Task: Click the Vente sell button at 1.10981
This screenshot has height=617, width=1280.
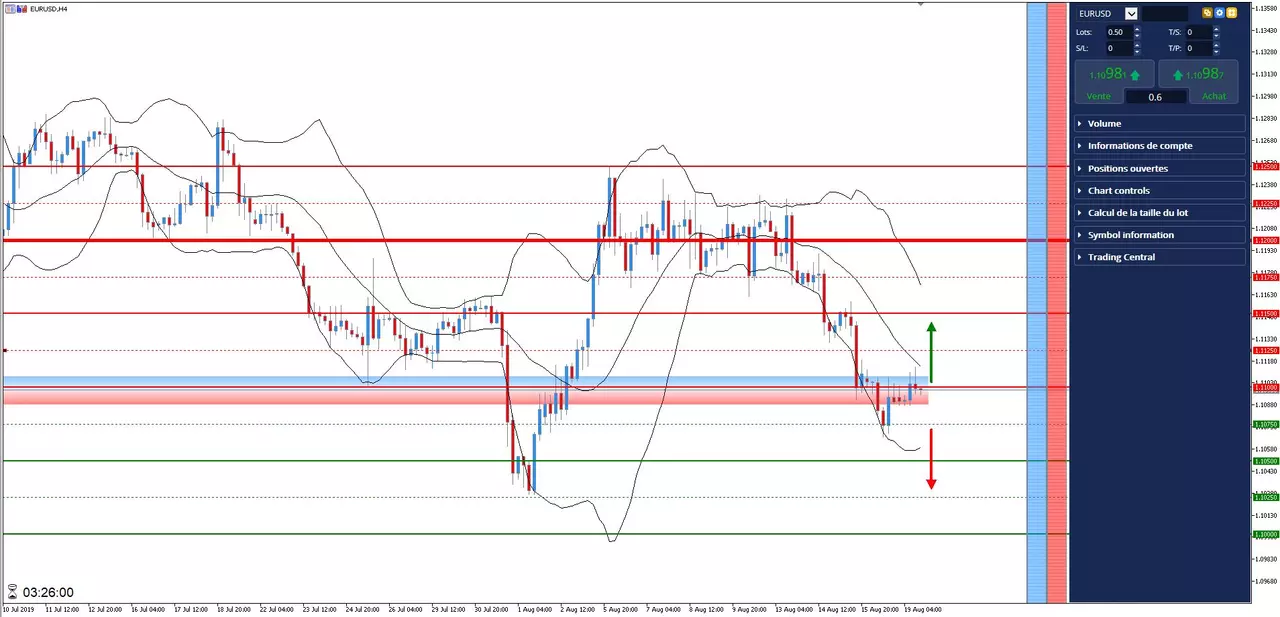Action: coord(1114,82)
